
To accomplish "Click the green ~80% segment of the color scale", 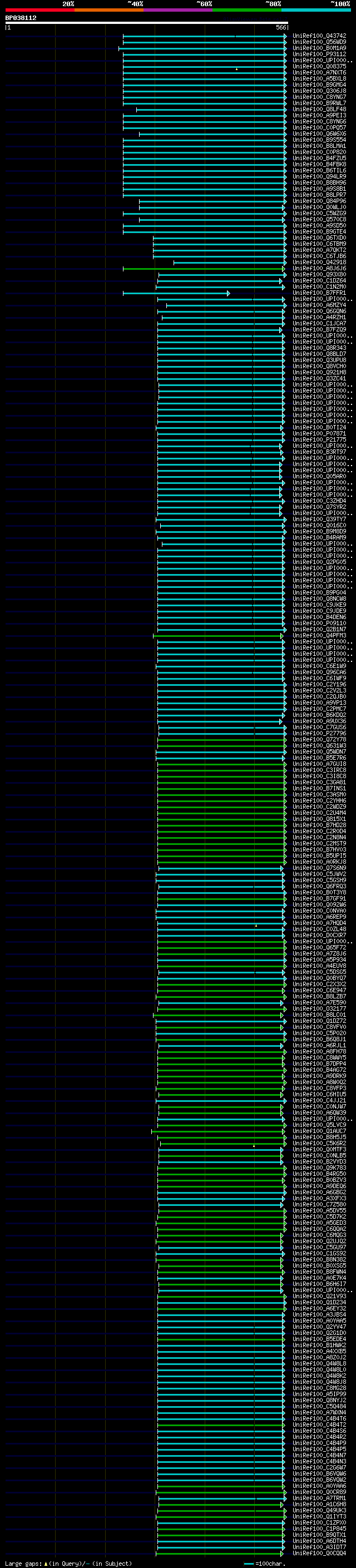I will point(247,10).
